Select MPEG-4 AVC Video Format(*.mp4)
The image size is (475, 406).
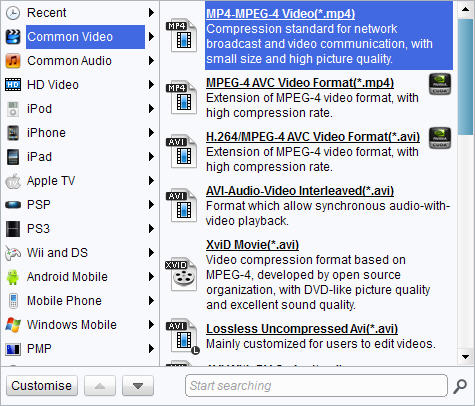tap(300, 83)
